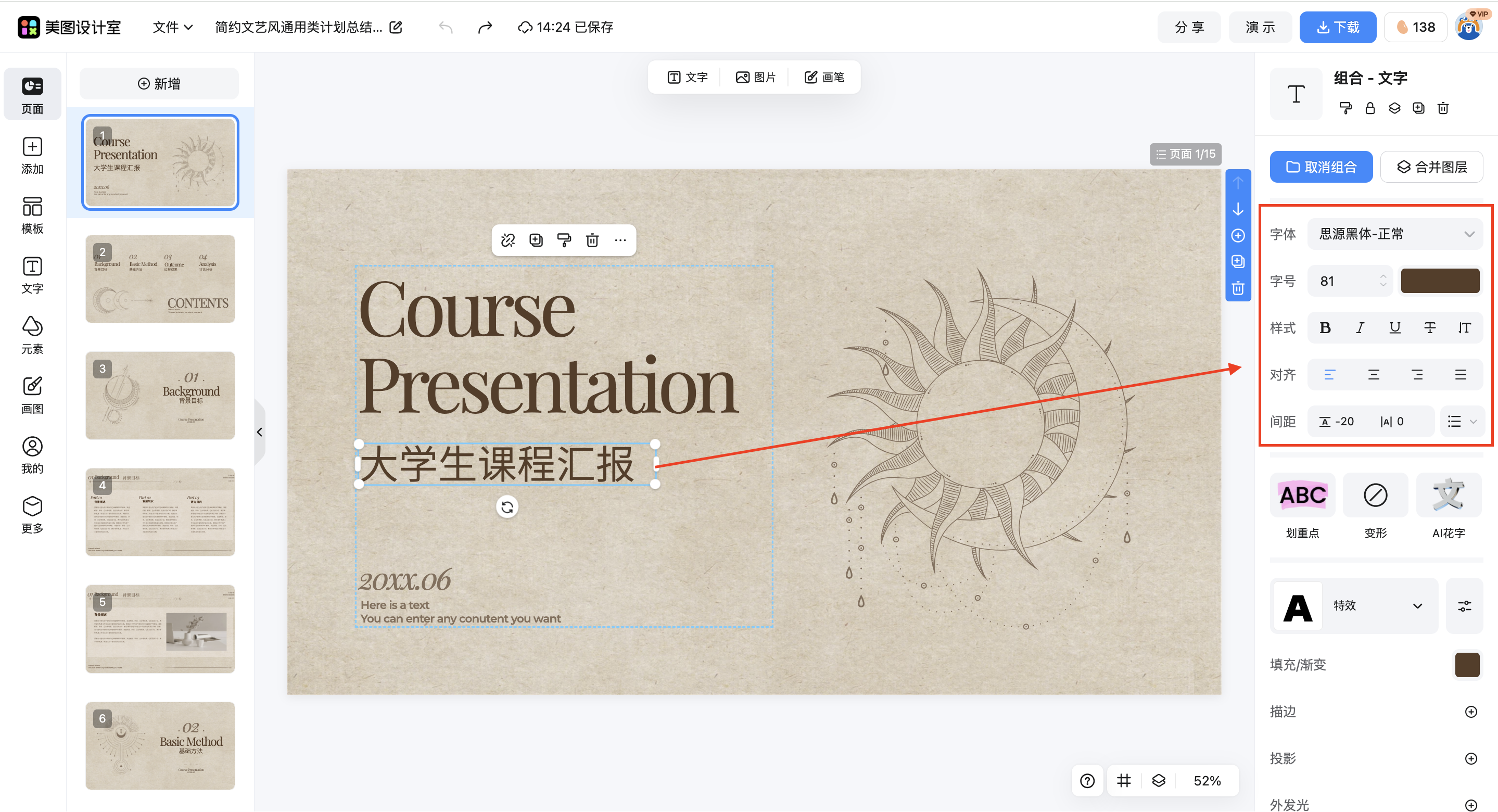
Task: Click the grid icon in bottom bar
Action: (1123, 781)
